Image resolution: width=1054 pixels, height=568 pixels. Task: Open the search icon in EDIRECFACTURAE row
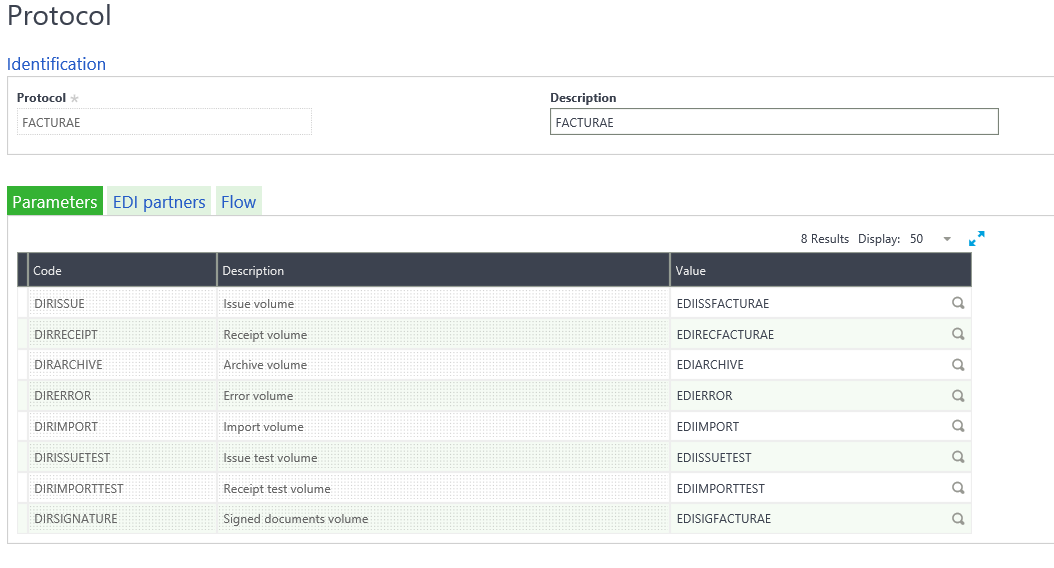(x=957, y=334)
